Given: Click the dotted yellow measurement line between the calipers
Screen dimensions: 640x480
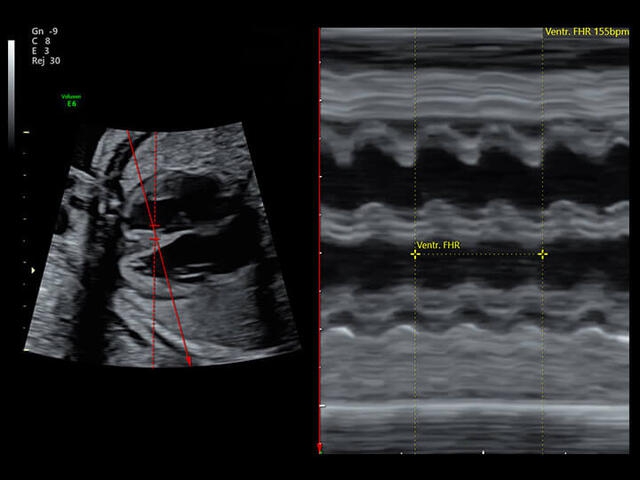Looking at the screenshot, I should (480, 254).
